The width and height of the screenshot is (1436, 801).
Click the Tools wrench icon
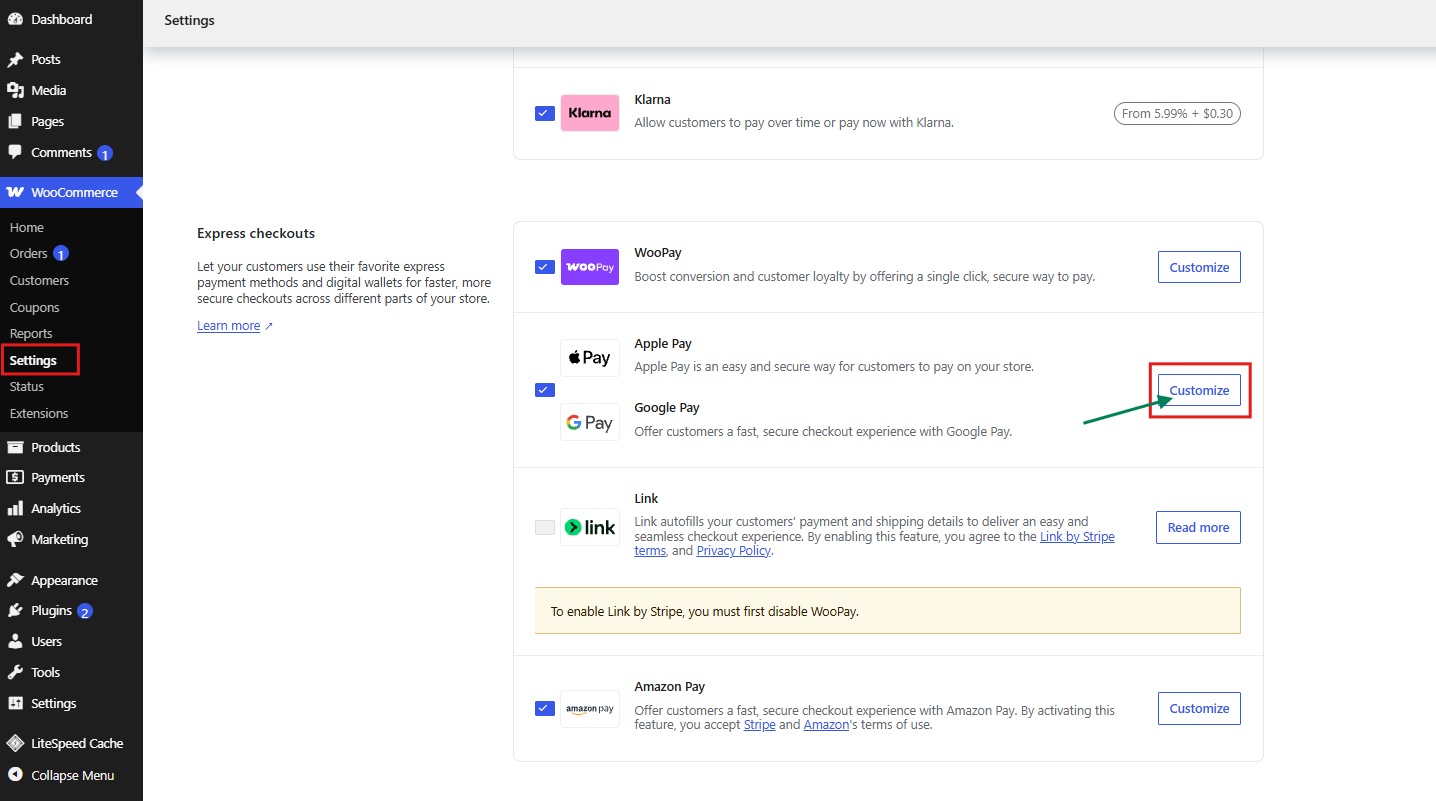click(15, 672)
